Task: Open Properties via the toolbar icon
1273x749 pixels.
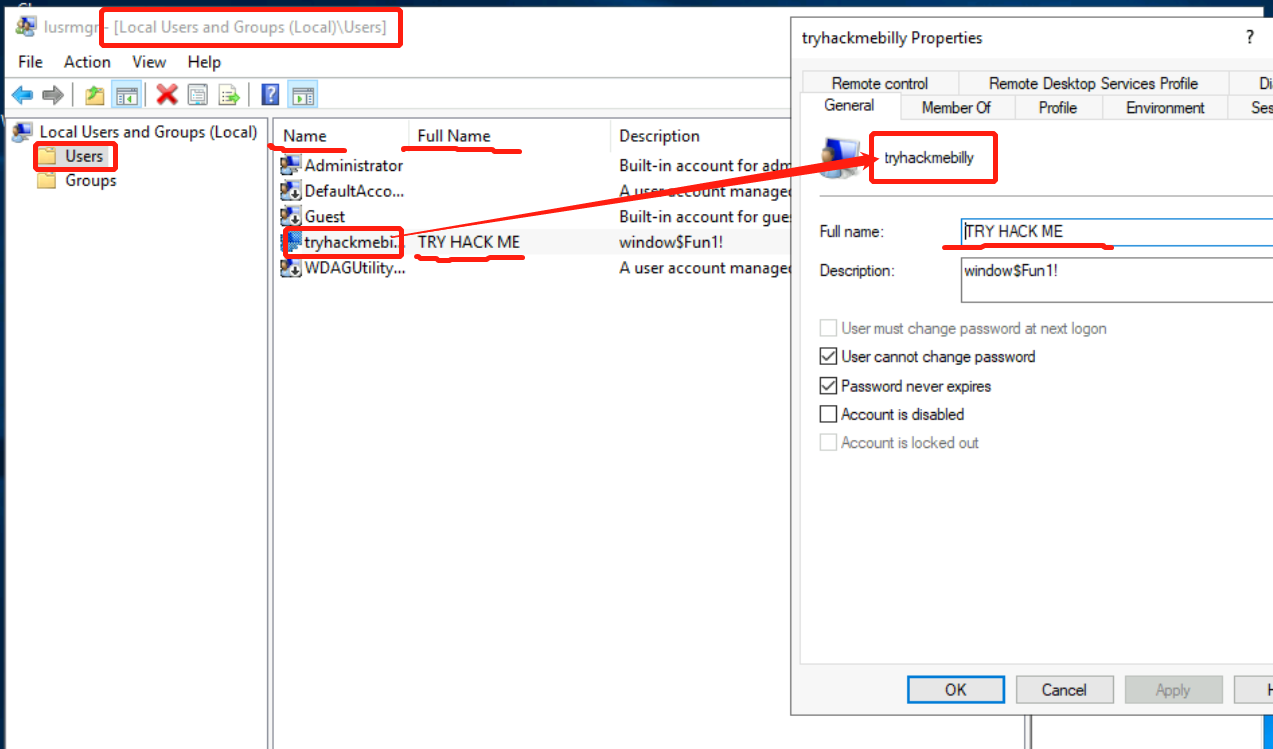Action: [x=198, y=95]
